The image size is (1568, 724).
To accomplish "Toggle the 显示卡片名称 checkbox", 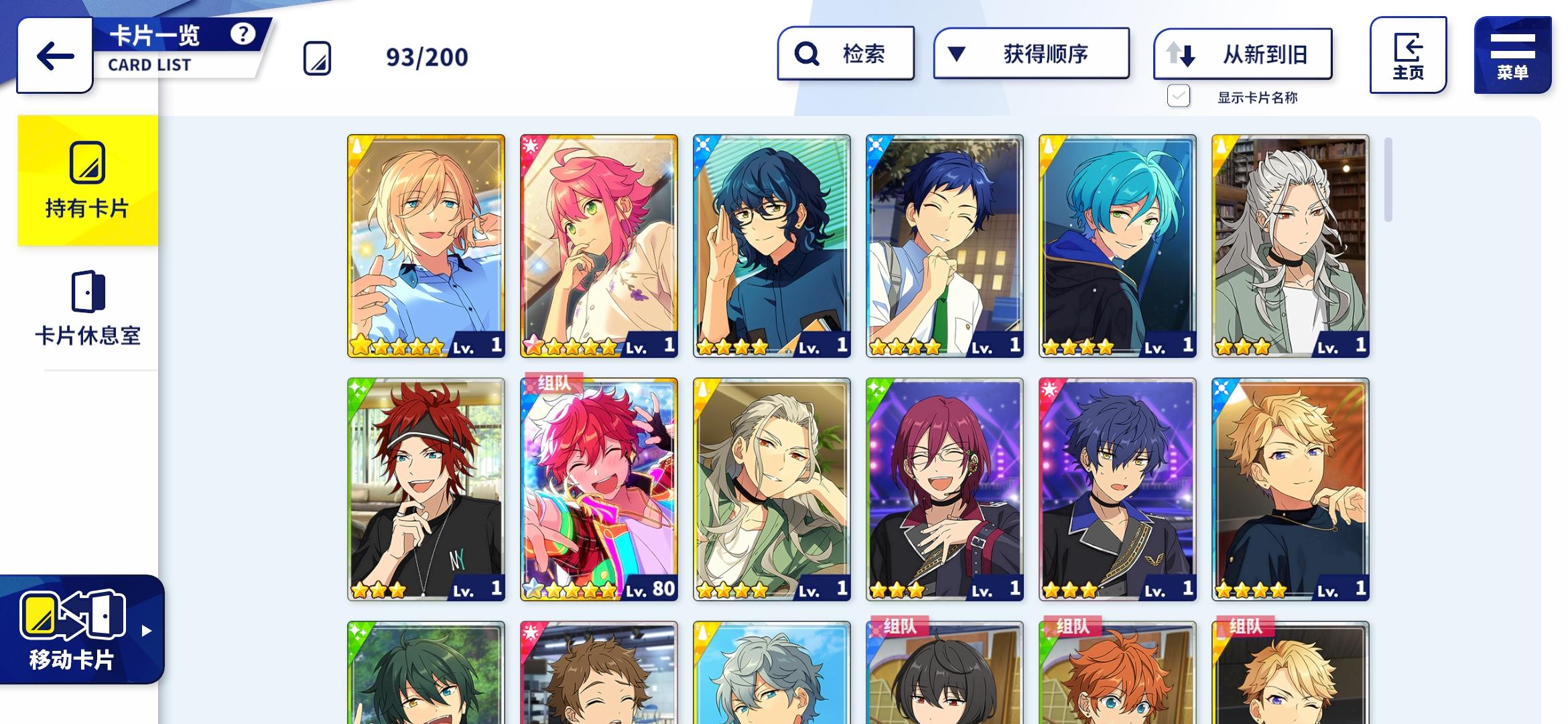I will click(1179, 96).
